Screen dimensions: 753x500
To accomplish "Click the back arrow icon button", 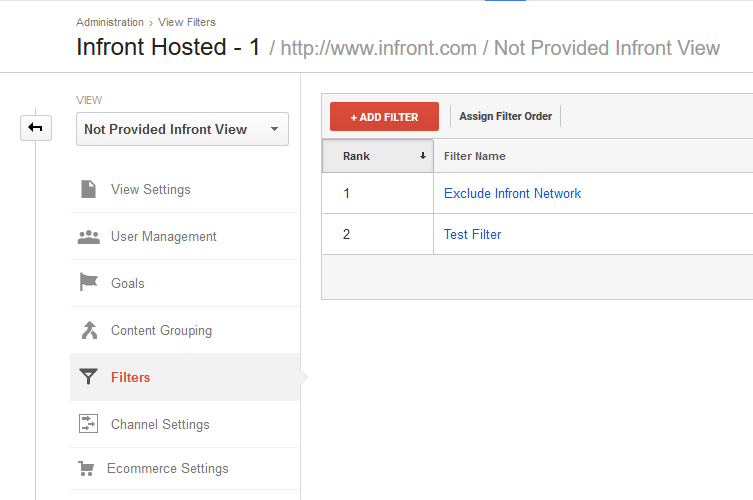I will (x=36, y=128).
